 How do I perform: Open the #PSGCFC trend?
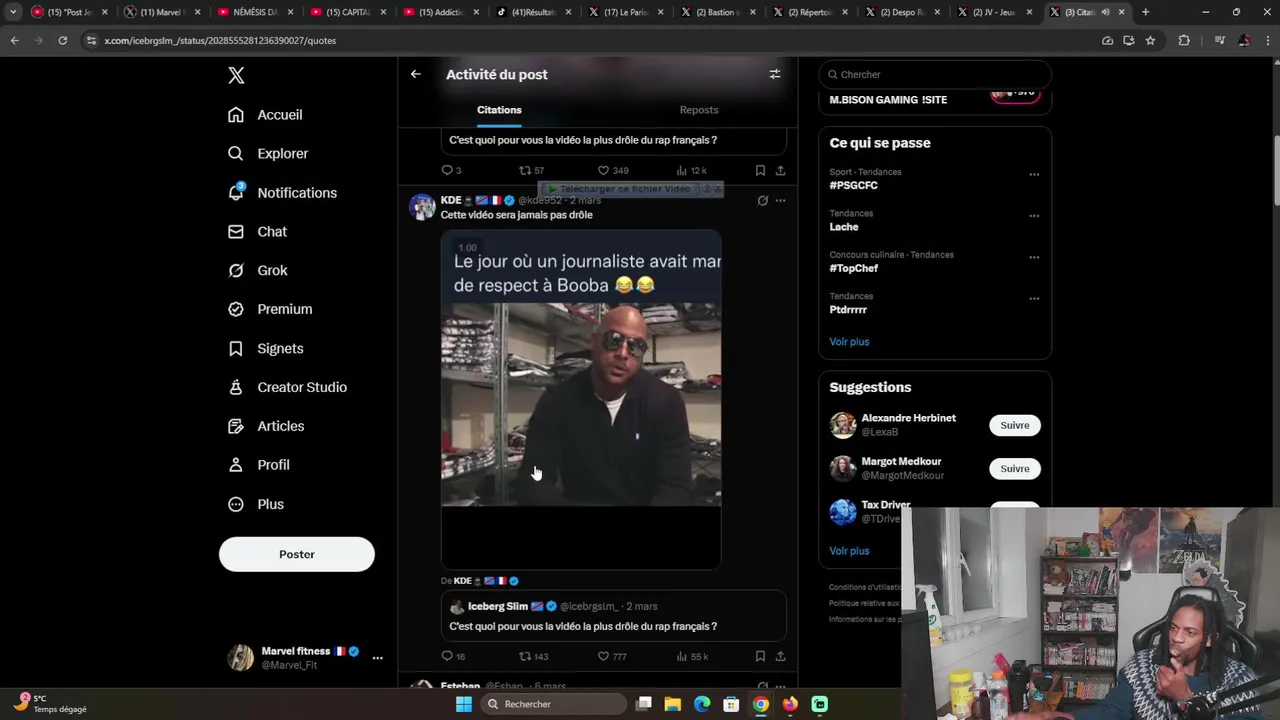854,185
